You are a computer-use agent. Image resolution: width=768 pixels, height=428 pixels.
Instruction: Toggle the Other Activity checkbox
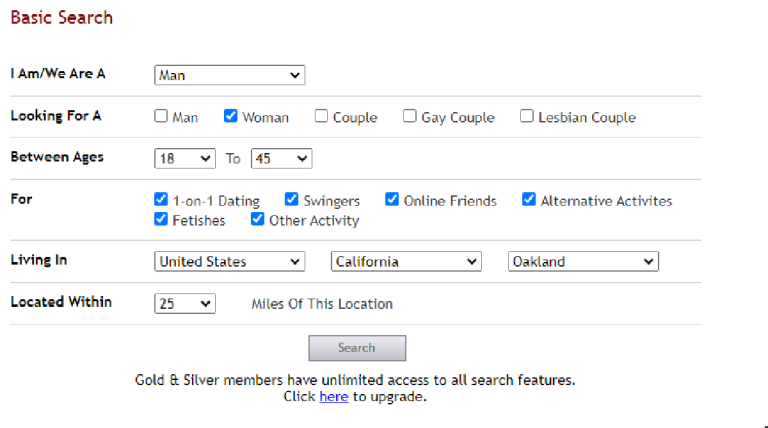pyautogui.click(x=257, y=219)
